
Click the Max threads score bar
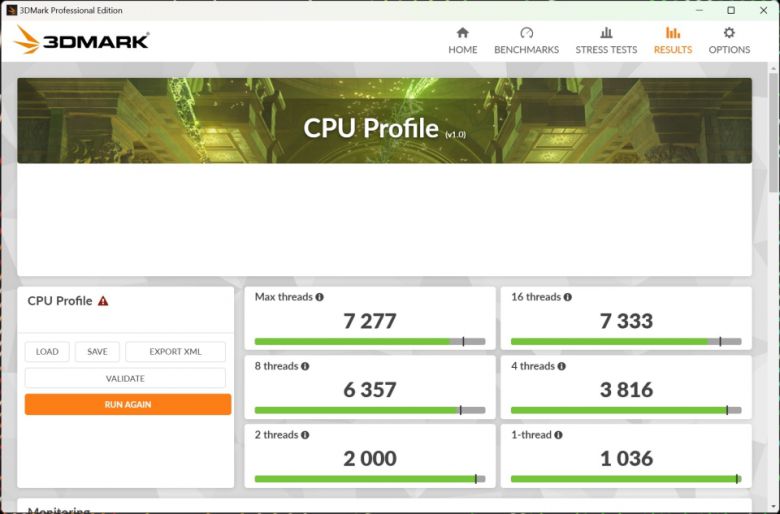coord(370,342)
